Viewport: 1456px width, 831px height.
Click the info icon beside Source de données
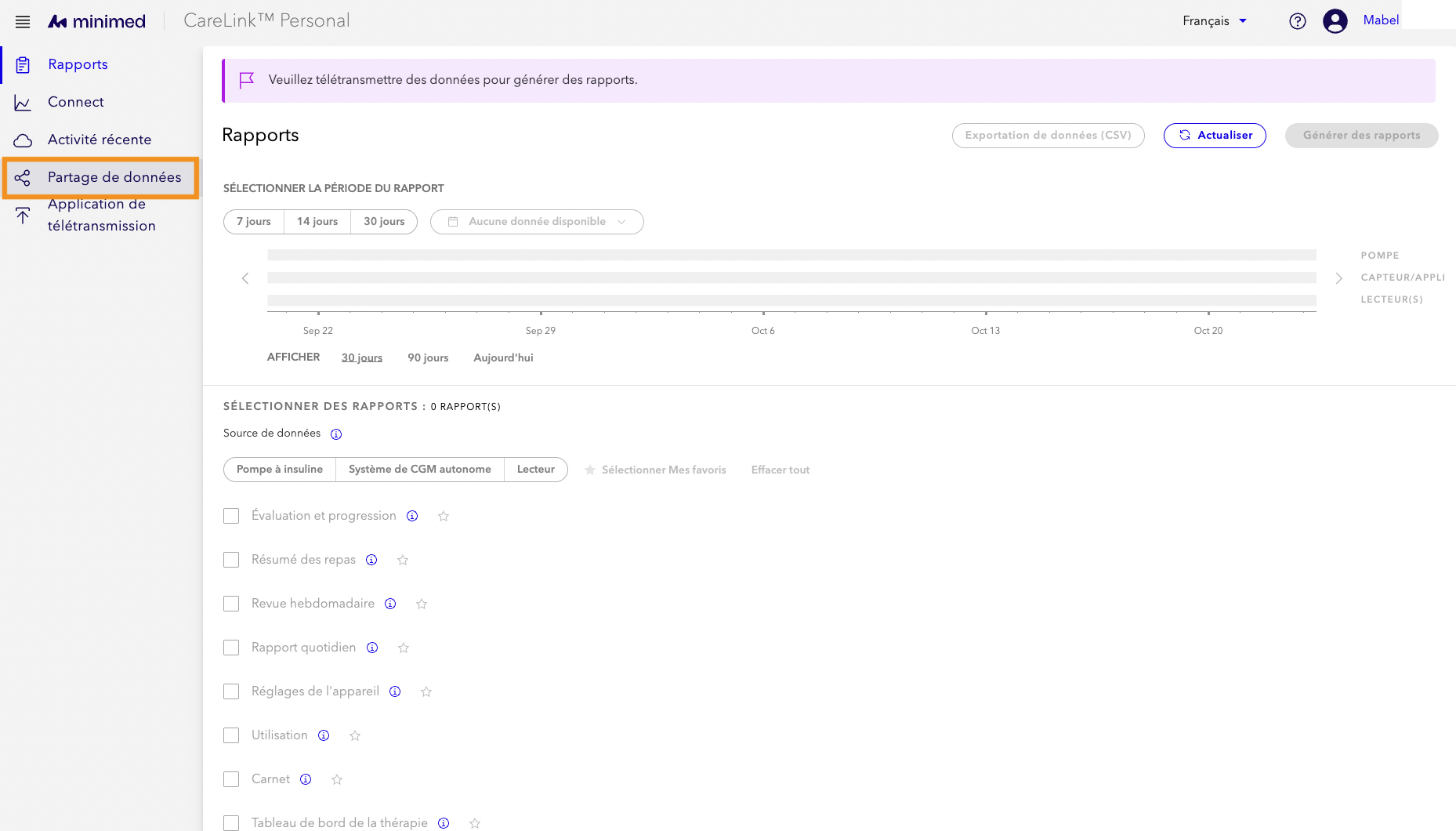336,434
